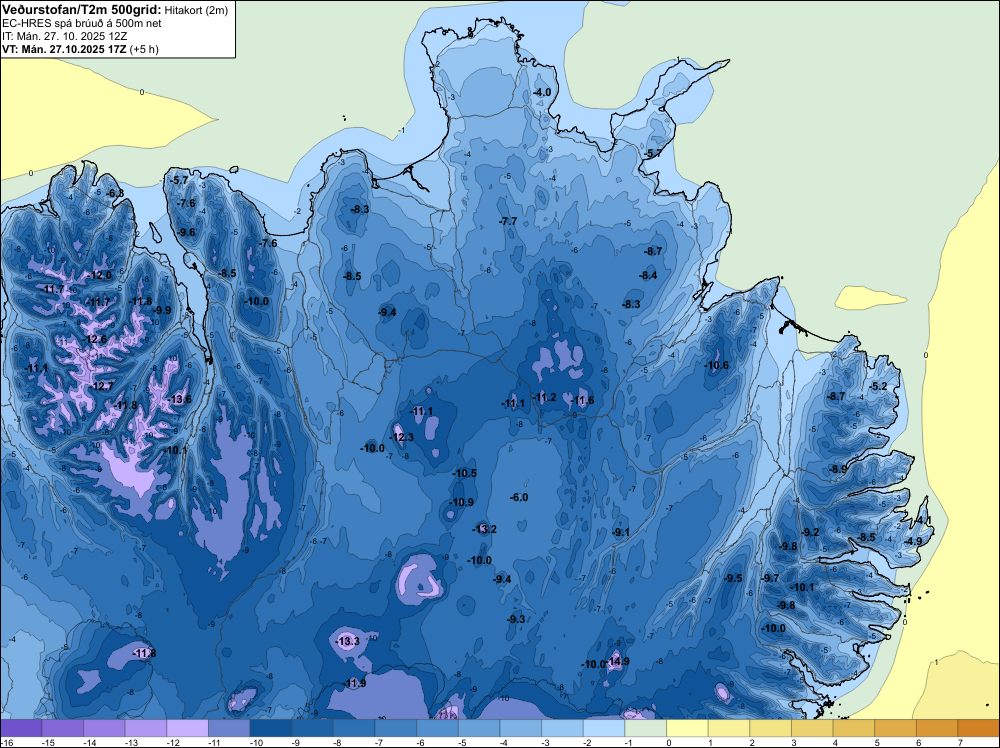Click the -8.4 temperature value
Screen dimensions: 1000x748
648,275
